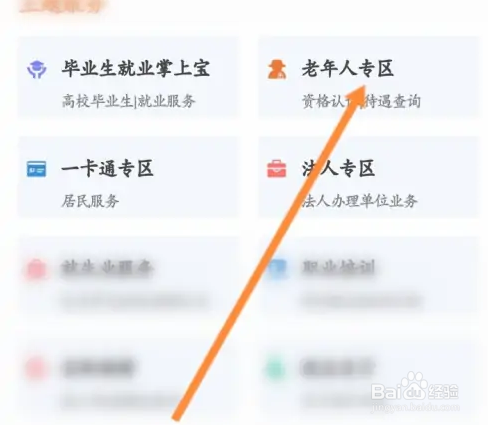
Task: Tap the blue card icon for 一卡通专区
Action: 37,169
